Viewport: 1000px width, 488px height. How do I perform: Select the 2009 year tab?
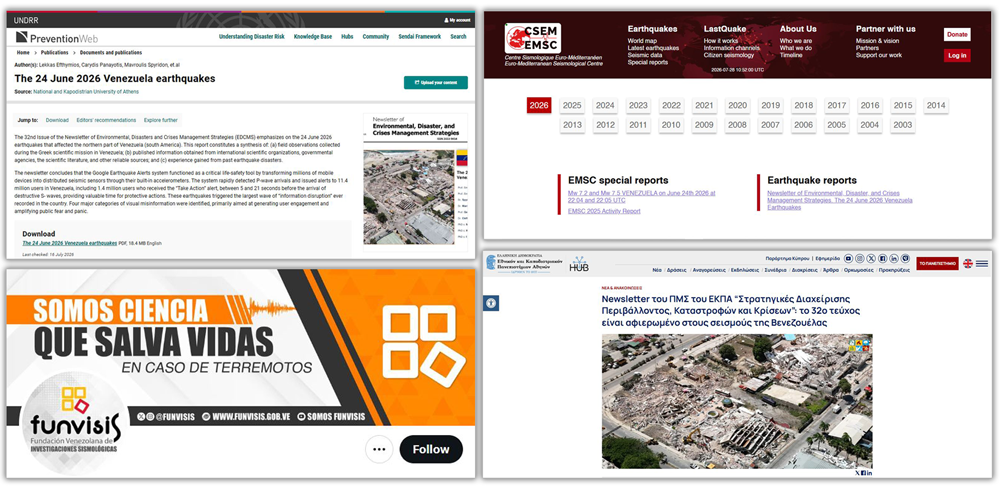pos(704,125)
